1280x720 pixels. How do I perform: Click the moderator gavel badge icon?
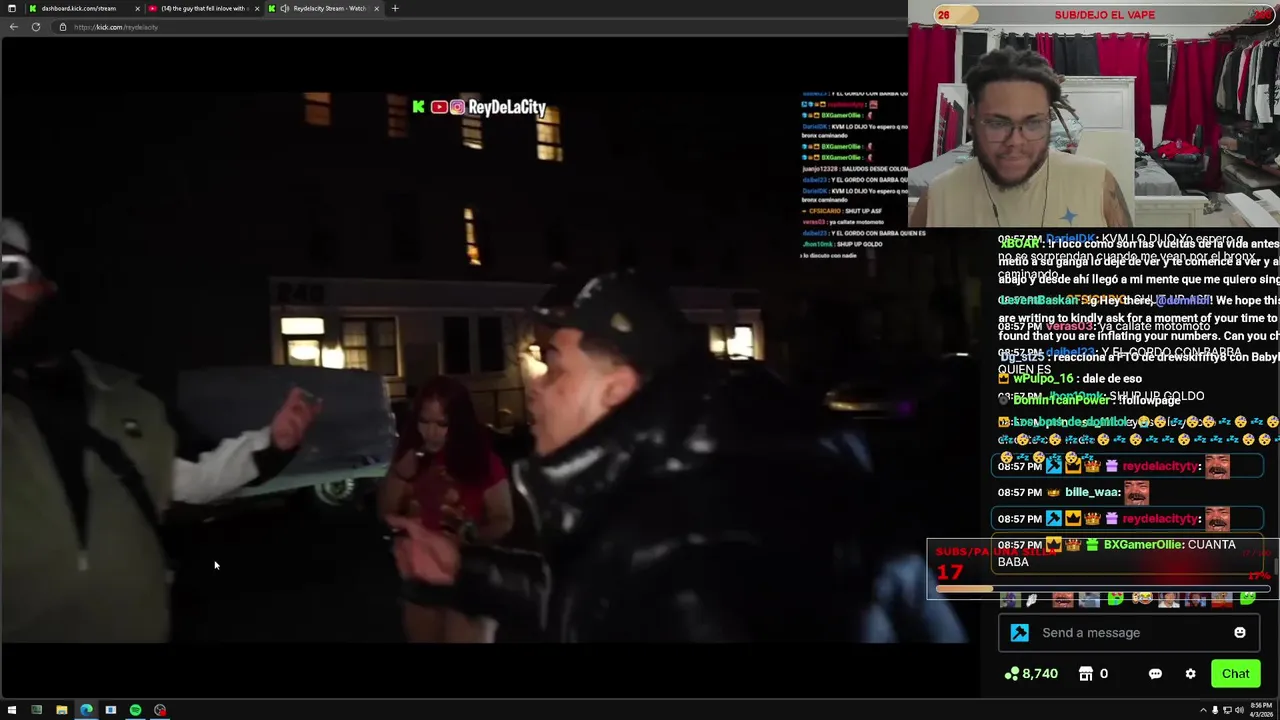(1019, 633)
